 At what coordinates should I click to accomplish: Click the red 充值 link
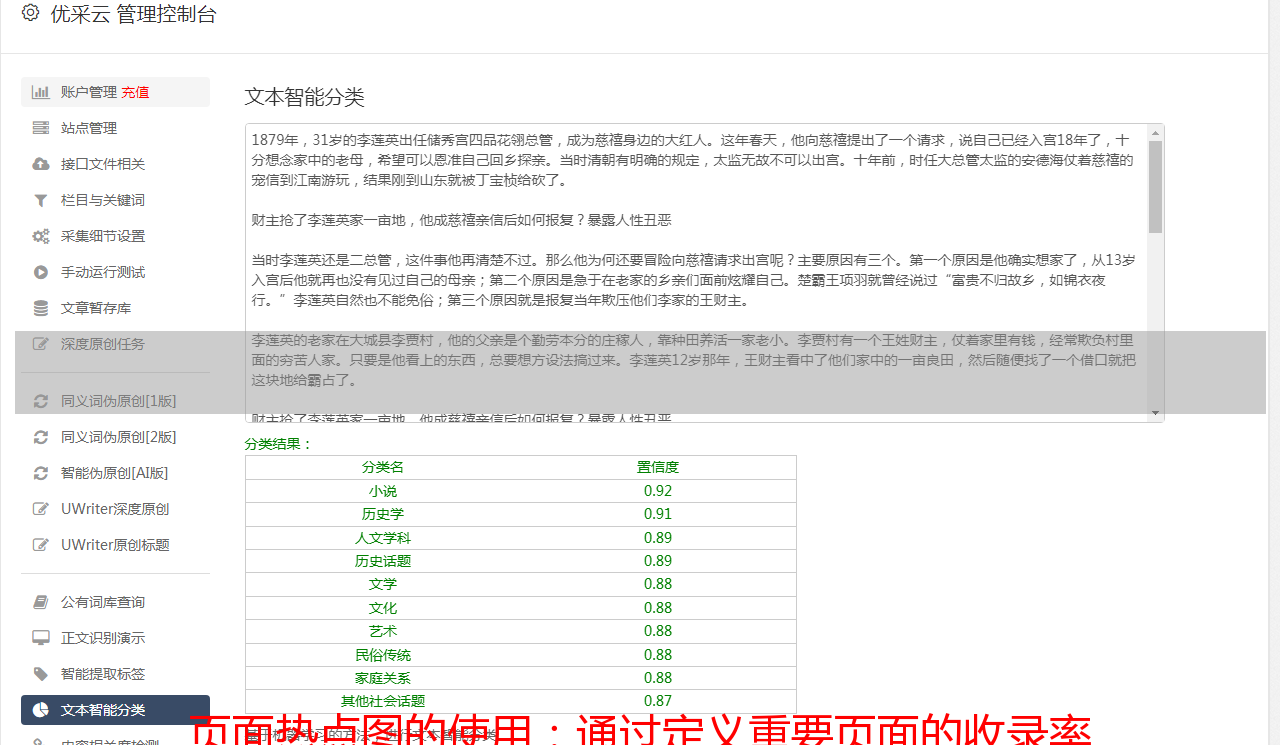pos(135,92)
